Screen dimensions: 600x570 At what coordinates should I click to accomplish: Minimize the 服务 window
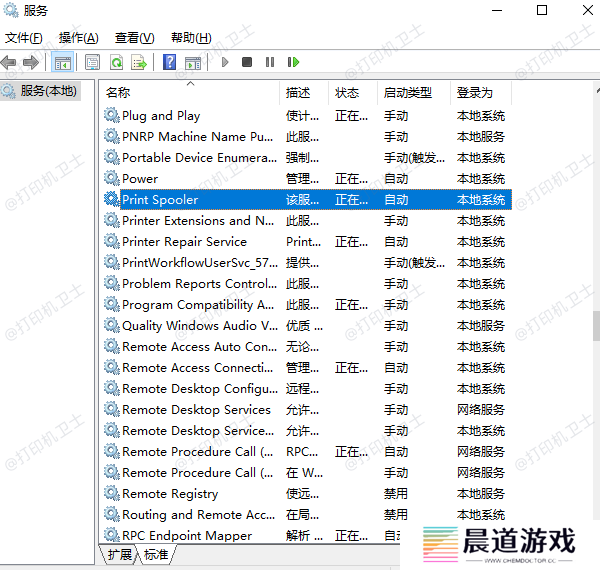[497, 10]
